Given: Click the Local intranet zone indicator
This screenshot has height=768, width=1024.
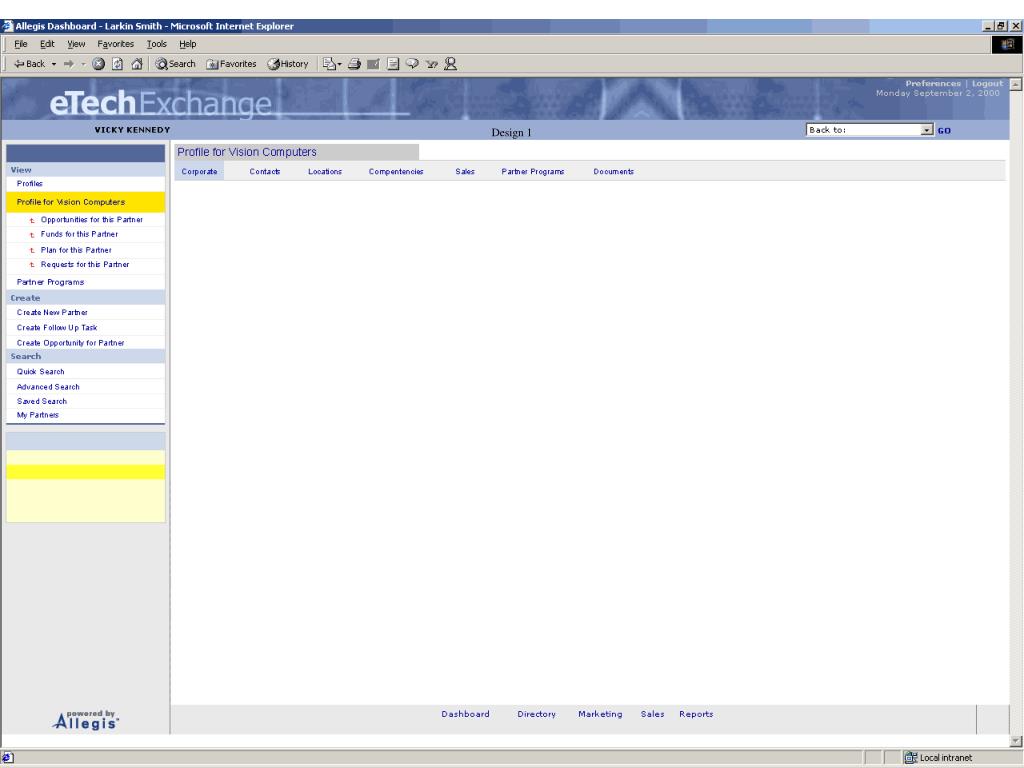Looking at the screenshot, I should (x=938, y=758).
